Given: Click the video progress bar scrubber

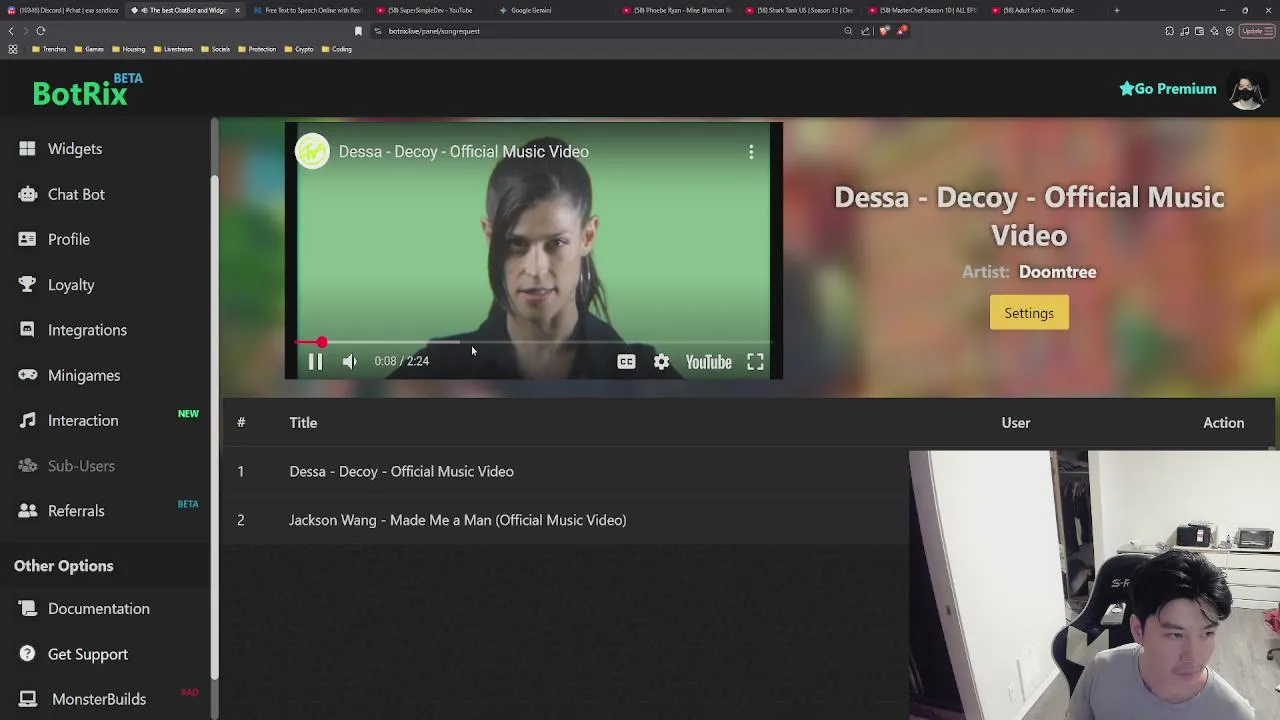Looking at the screenshot, I should pos(321,342).
